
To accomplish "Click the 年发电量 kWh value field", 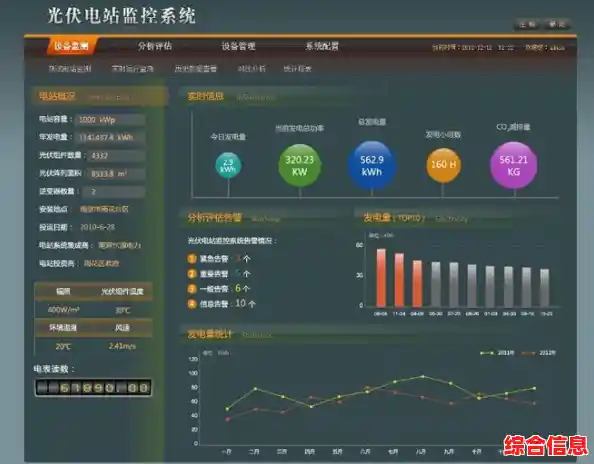I will pyautogui.click(x=110, y=137).
